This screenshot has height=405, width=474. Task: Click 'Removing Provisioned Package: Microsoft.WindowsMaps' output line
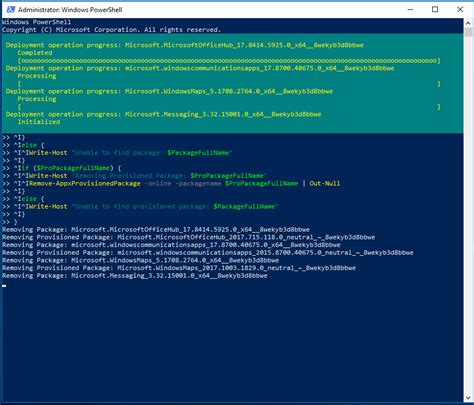point(179,268)
